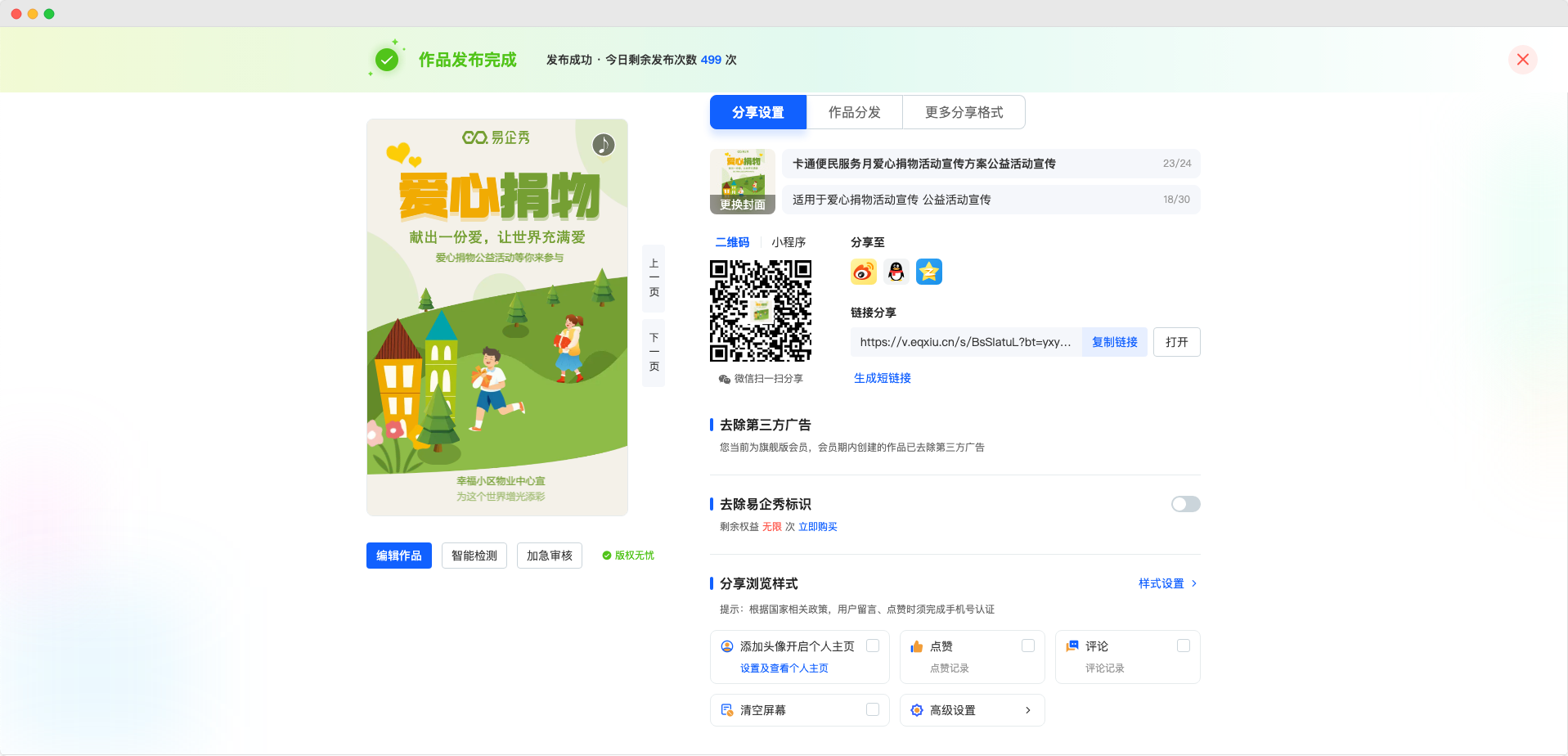The width and height of the screenshot is (1568, 756).
Task: Click 微信扫一扫分享 text
Action: tap(769, 379)
